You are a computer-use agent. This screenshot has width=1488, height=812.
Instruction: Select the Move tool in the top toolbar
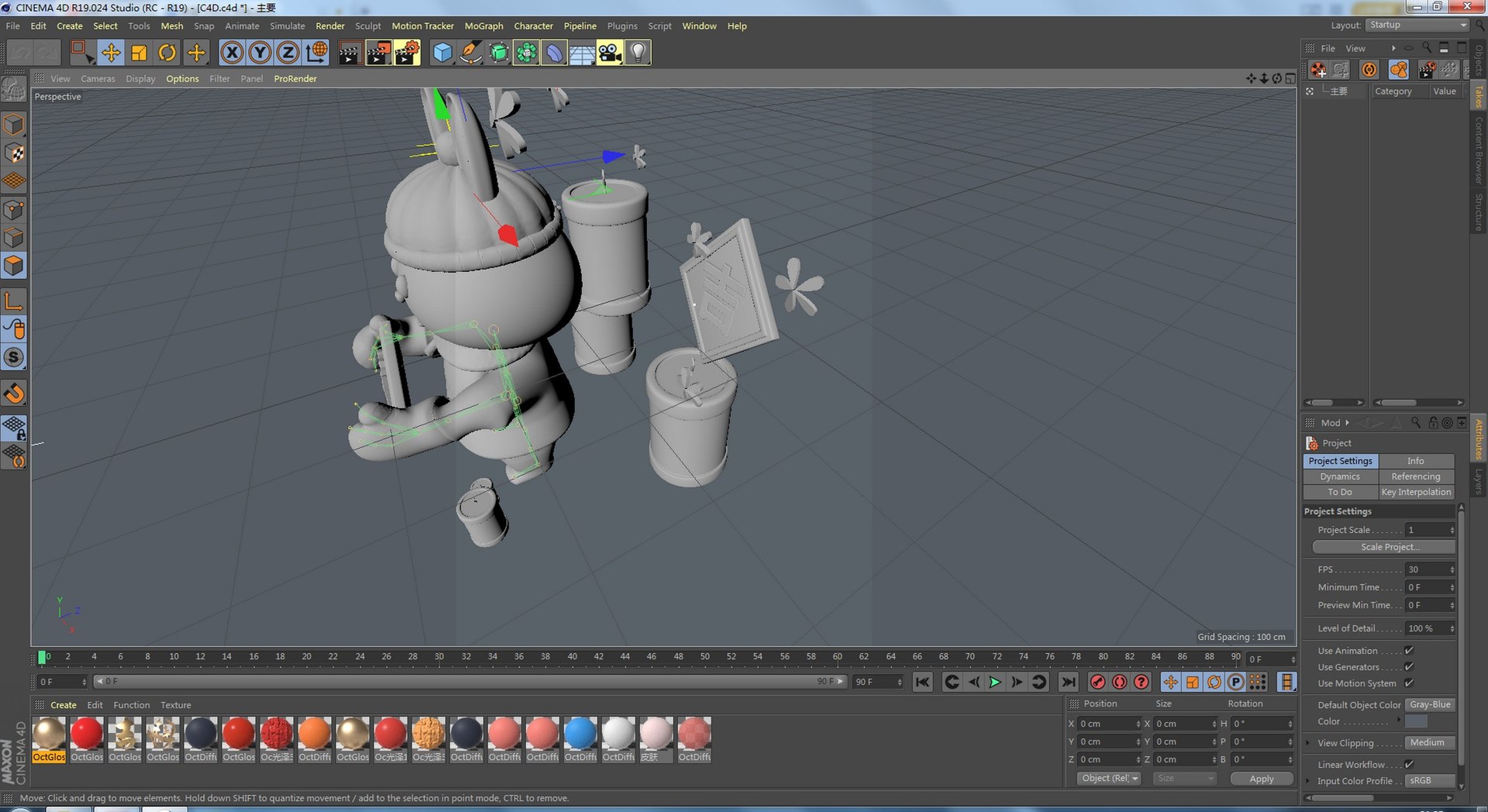111,53
